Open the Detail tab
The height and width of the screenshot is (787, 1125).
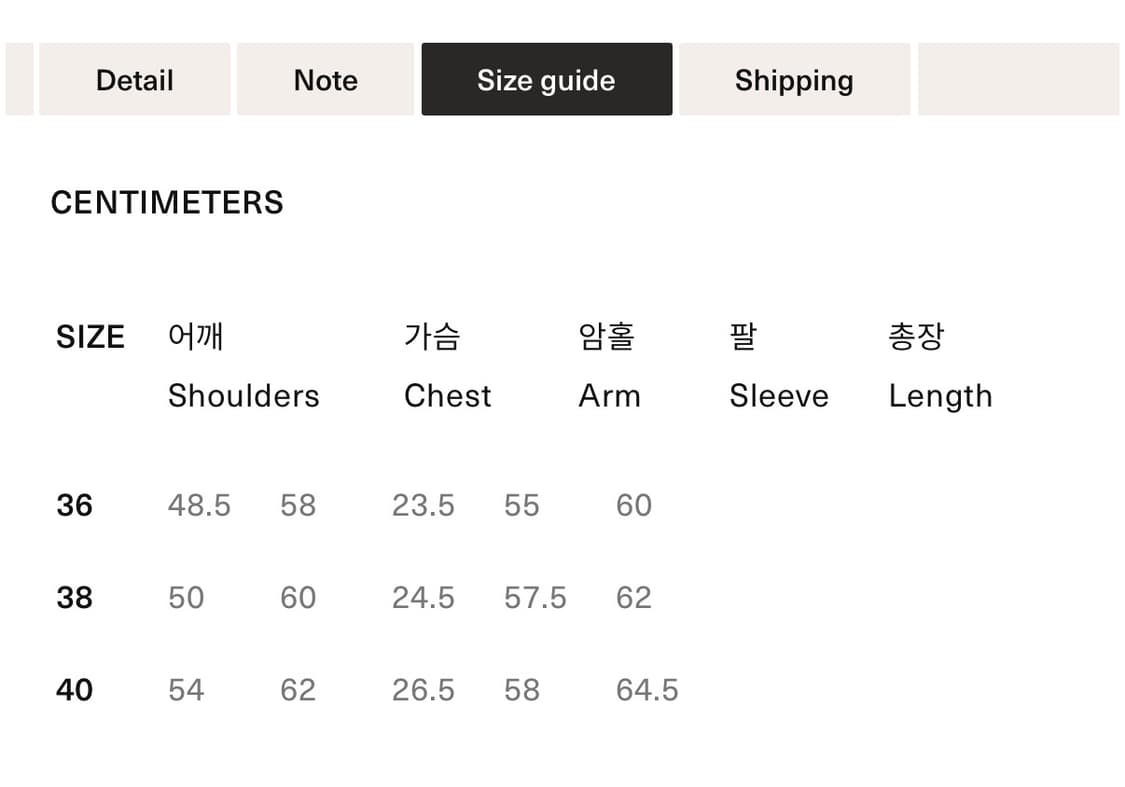[x=134, y=80]
